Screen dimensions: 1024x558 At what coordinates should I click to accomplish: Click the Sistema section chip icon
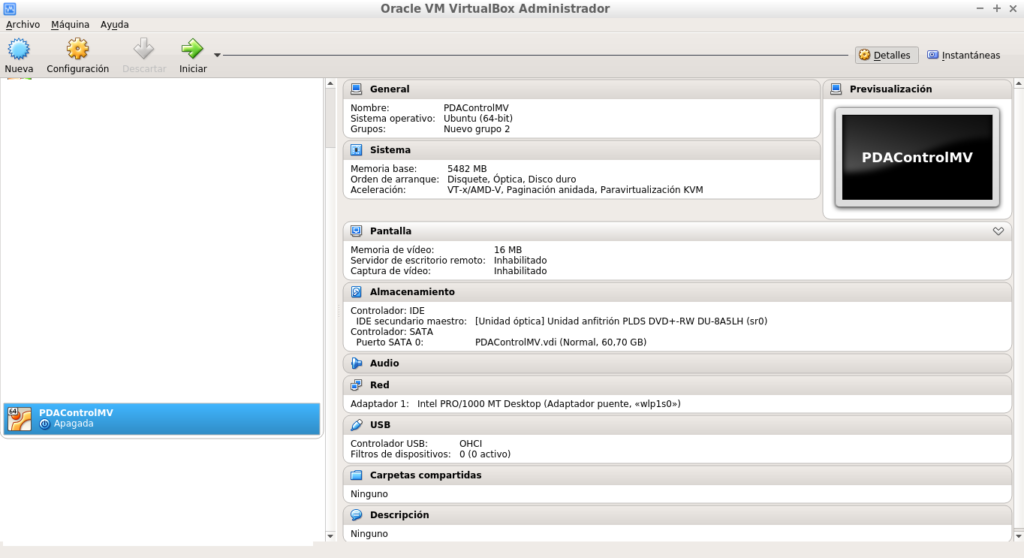(x=356, y=150)
